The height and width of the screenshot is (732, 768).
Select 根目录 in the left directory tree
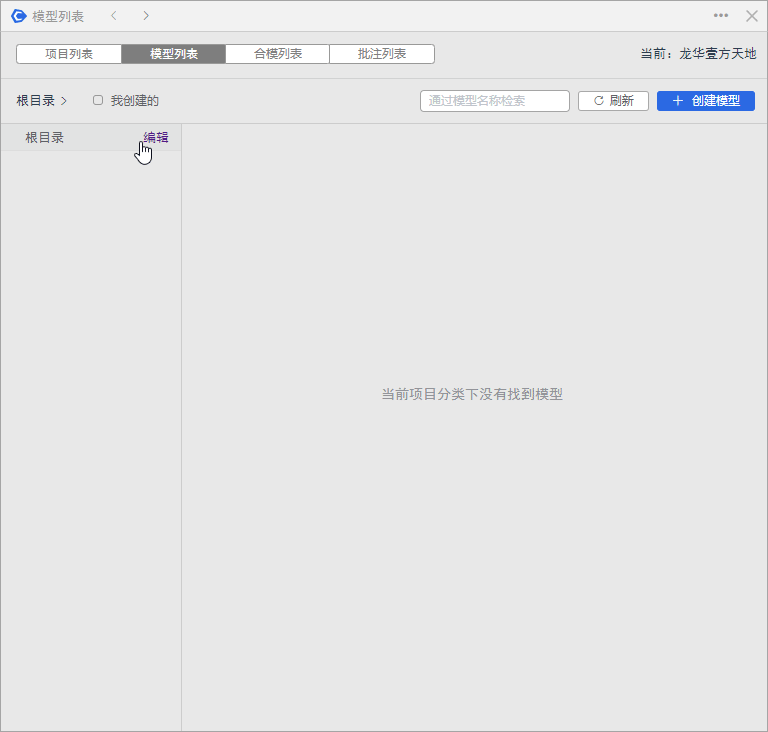(x=45, y=138)
